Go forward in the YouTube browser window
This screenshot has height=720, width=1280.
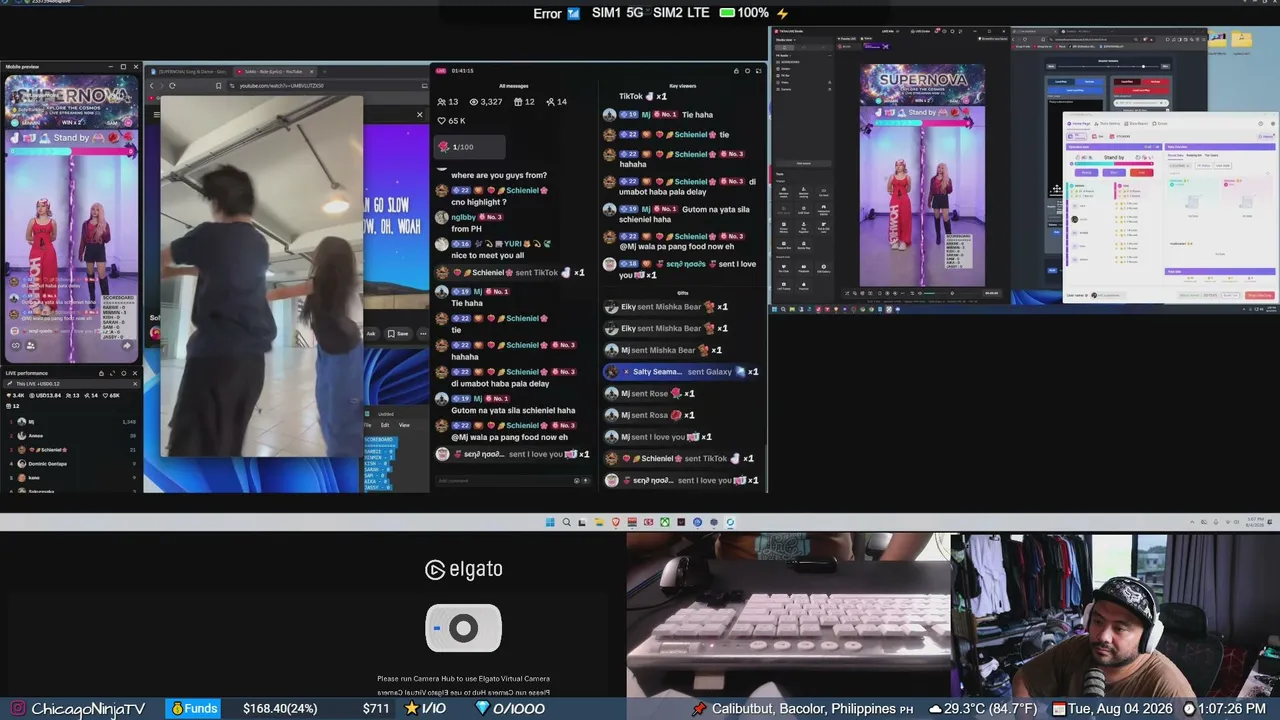coord(162,86)
